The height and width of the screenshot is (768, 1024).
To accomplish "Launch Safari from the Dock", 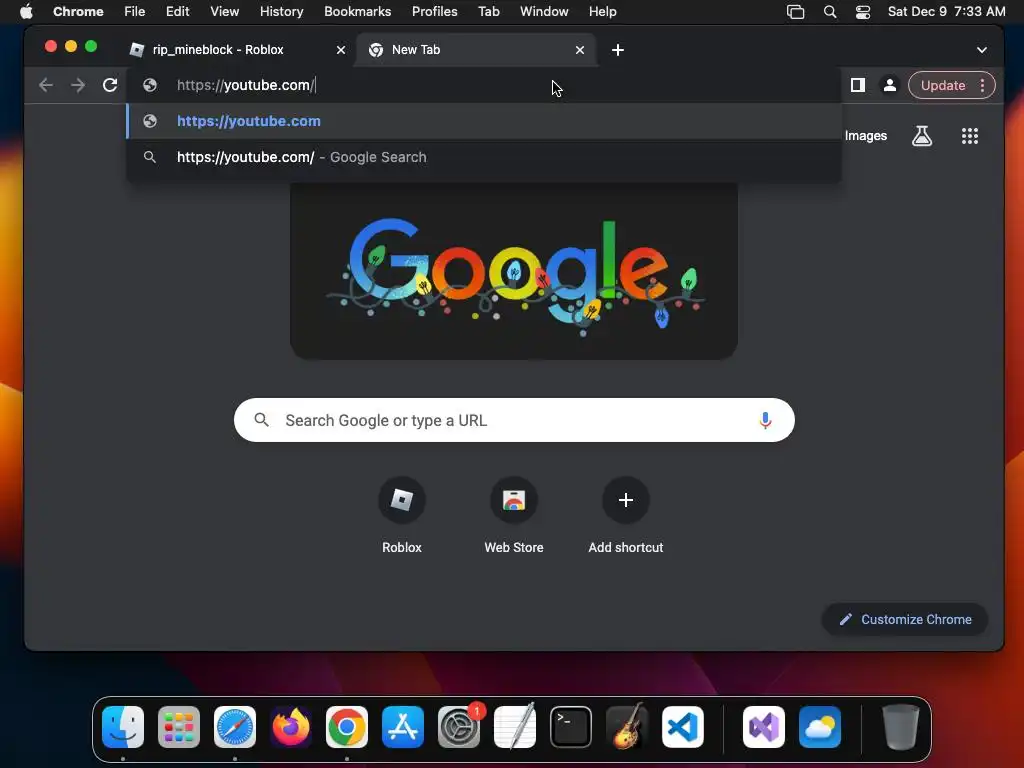I will click(235, 727).
